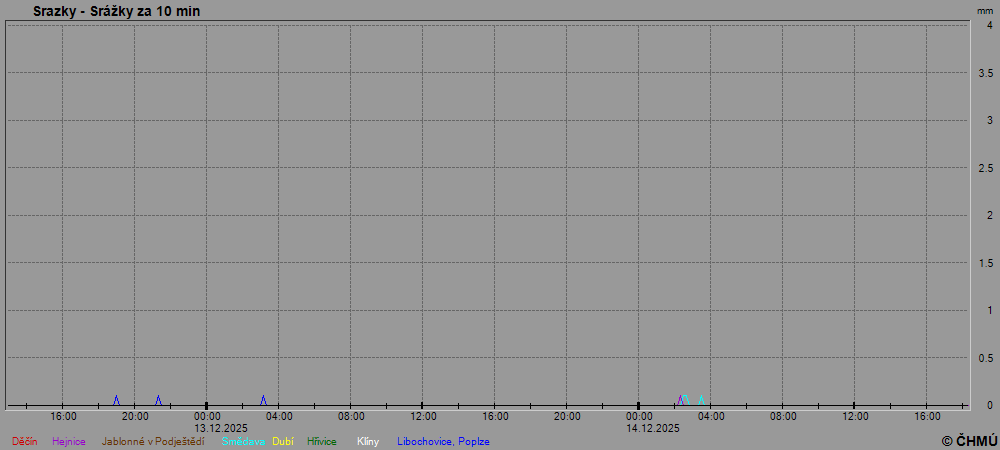Click the white Klíny legend entry

coord(368,441)
